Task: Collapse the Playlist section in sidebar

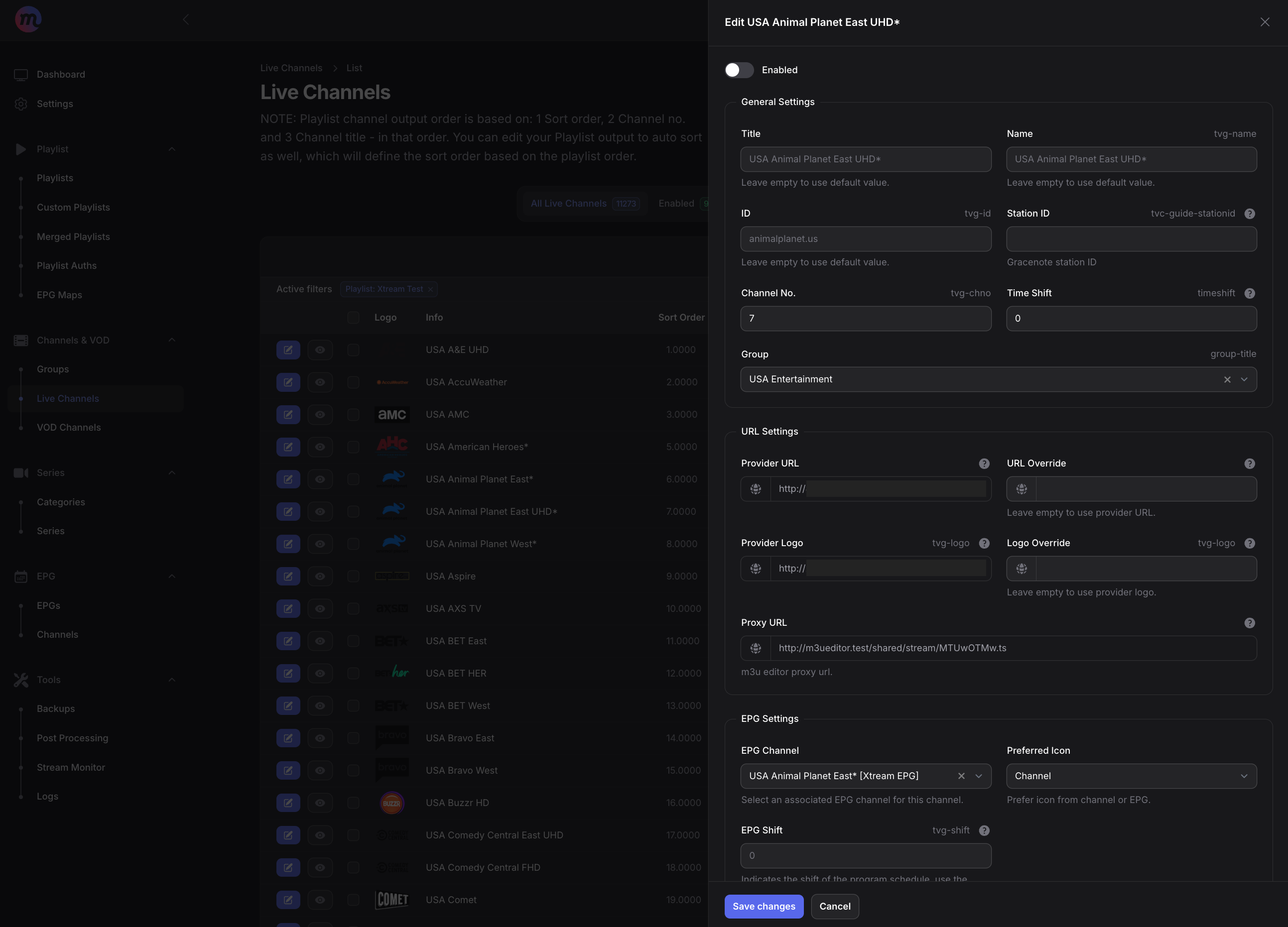Action: click(x=173, y=149)
